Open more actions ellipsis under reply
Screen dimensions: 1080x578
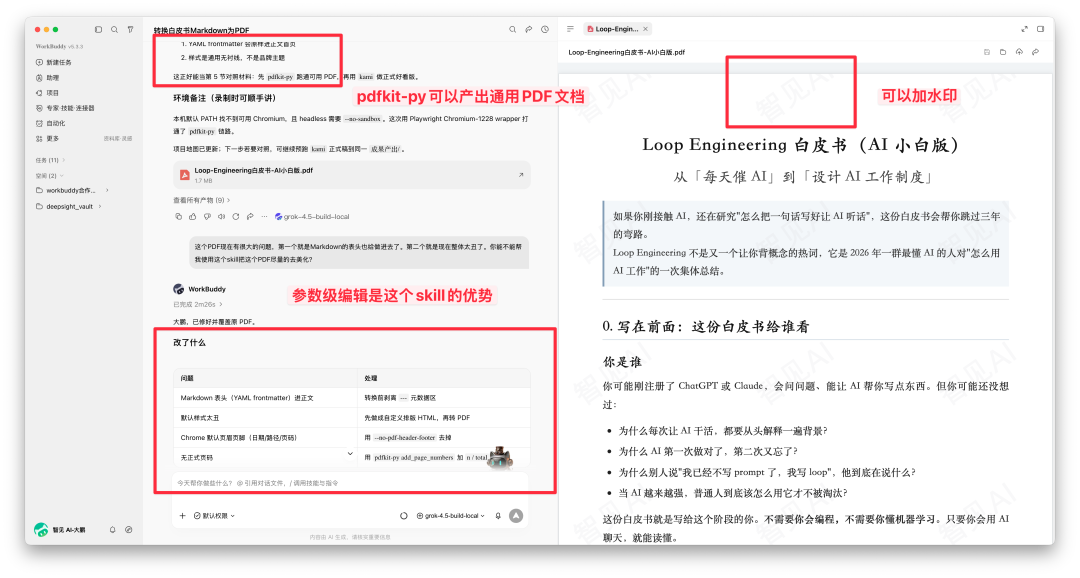pyautogui.click(x=264, y=216)
